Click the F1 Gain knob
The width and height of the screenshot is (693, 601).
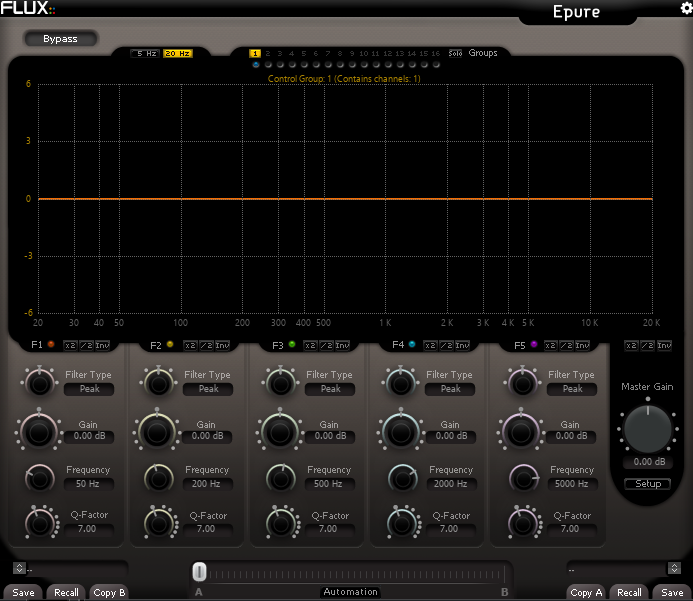[39, 432]
